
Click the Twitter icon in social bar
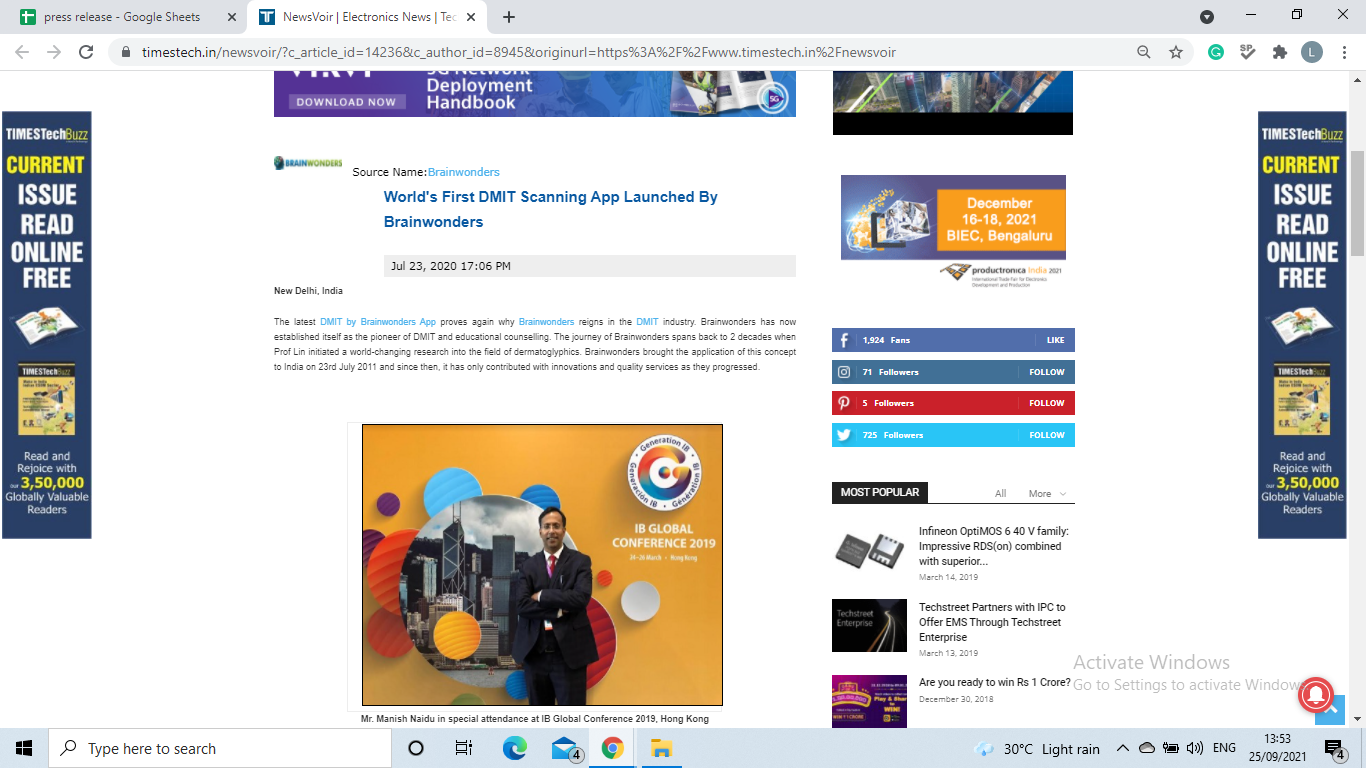pos(844,435)
